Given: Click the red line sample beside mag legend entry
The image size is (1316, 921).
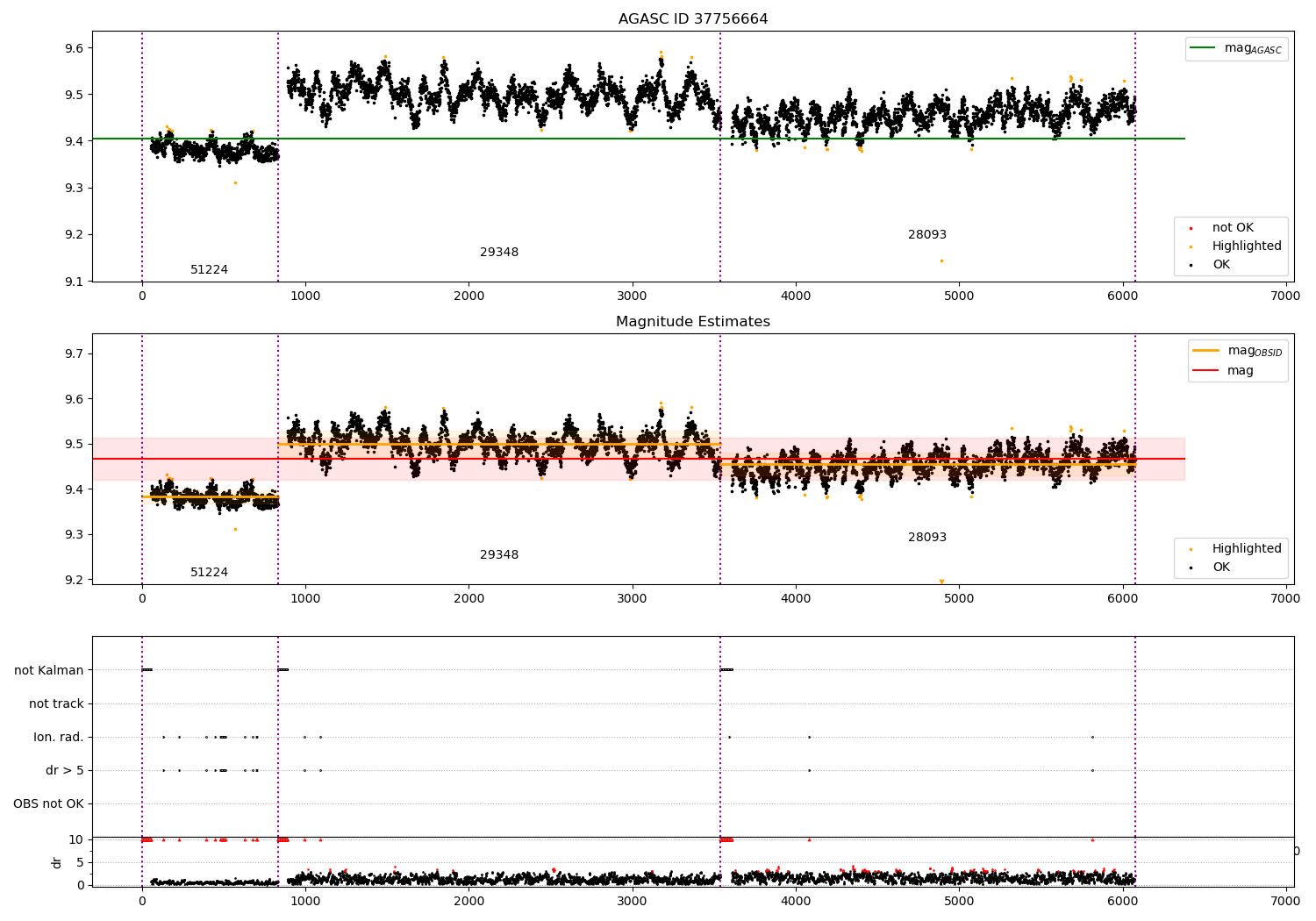Looking at the screenshot, I should pyautogui.click(x=1206, y=371).
